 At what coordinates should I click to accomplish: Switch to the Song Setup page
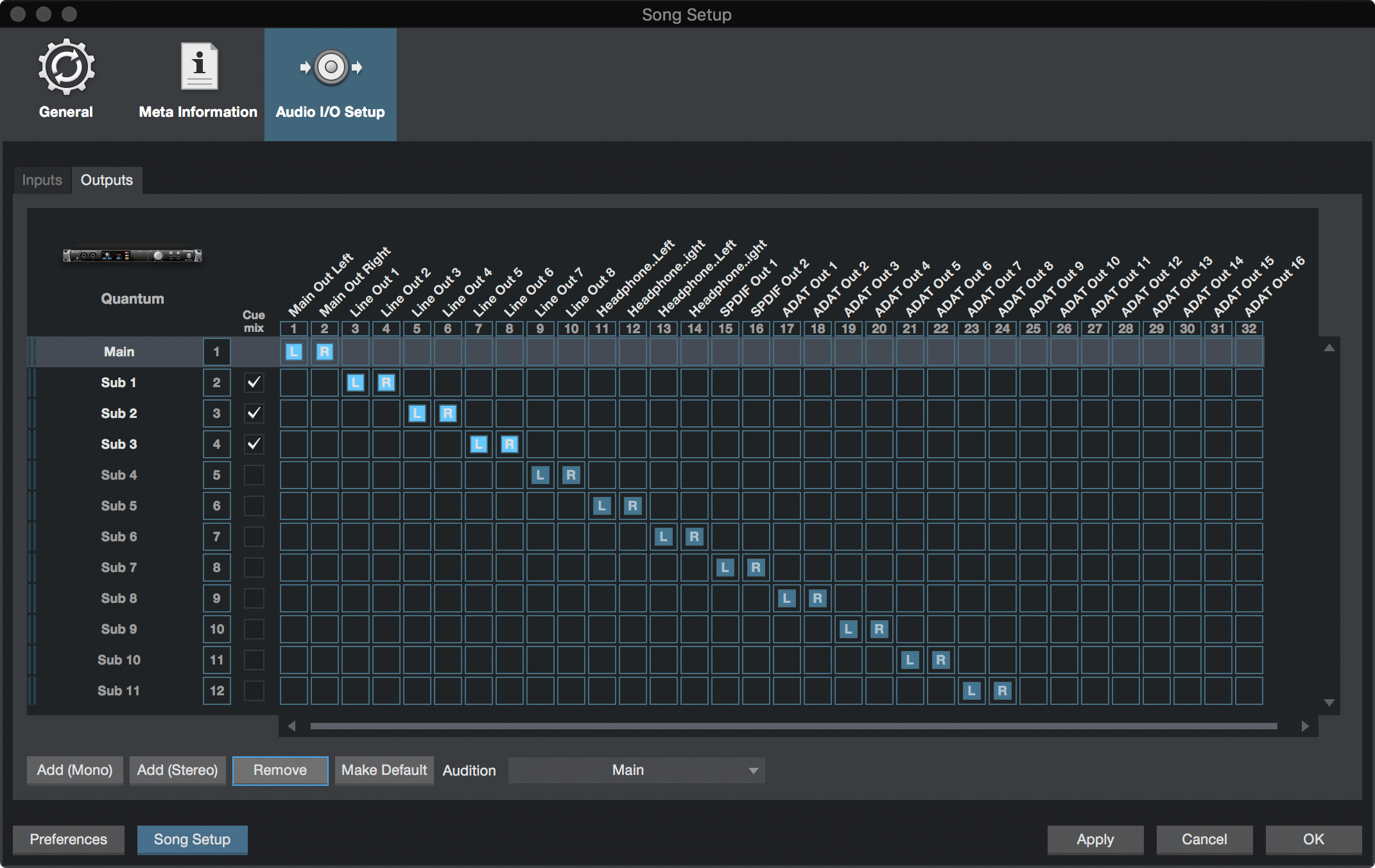click(192, 840)
